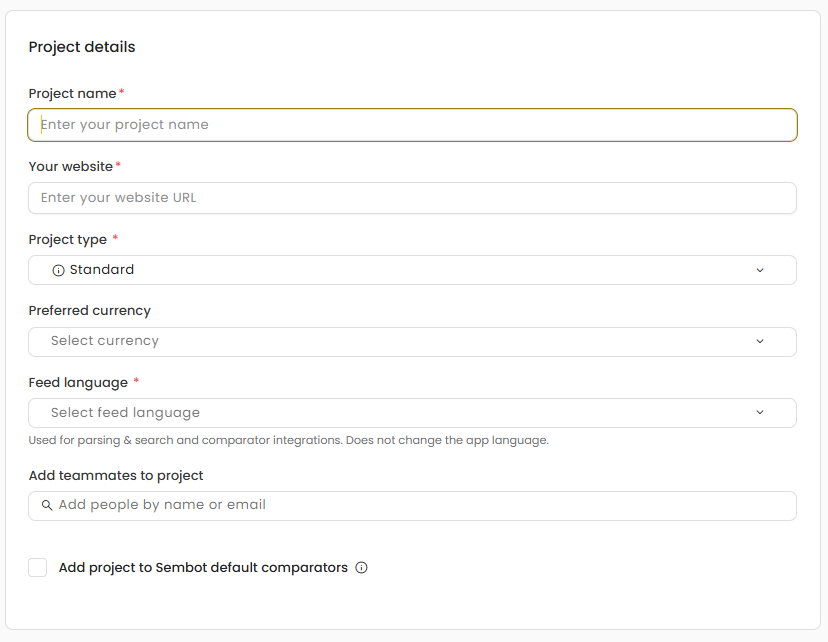Click the chevron arrow in Feed language field
This screenshot has height=642, width=828.
tap(760, 413)
